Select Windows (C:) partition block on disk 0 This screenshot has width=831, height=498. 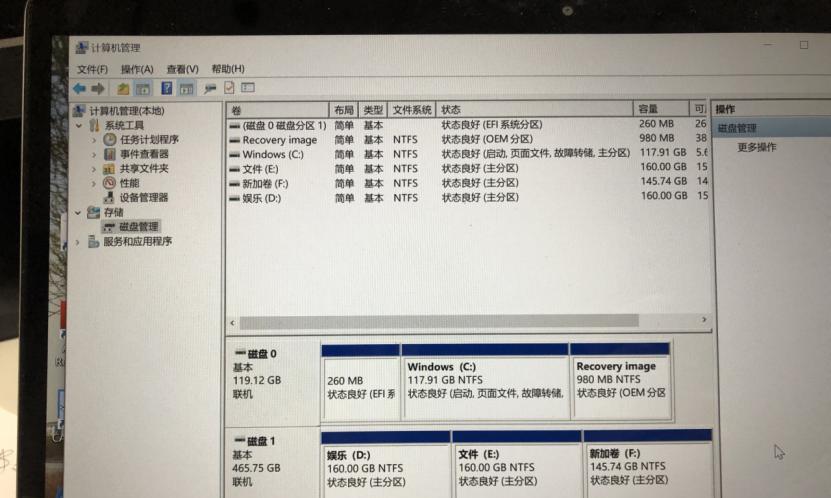[485, 382]
